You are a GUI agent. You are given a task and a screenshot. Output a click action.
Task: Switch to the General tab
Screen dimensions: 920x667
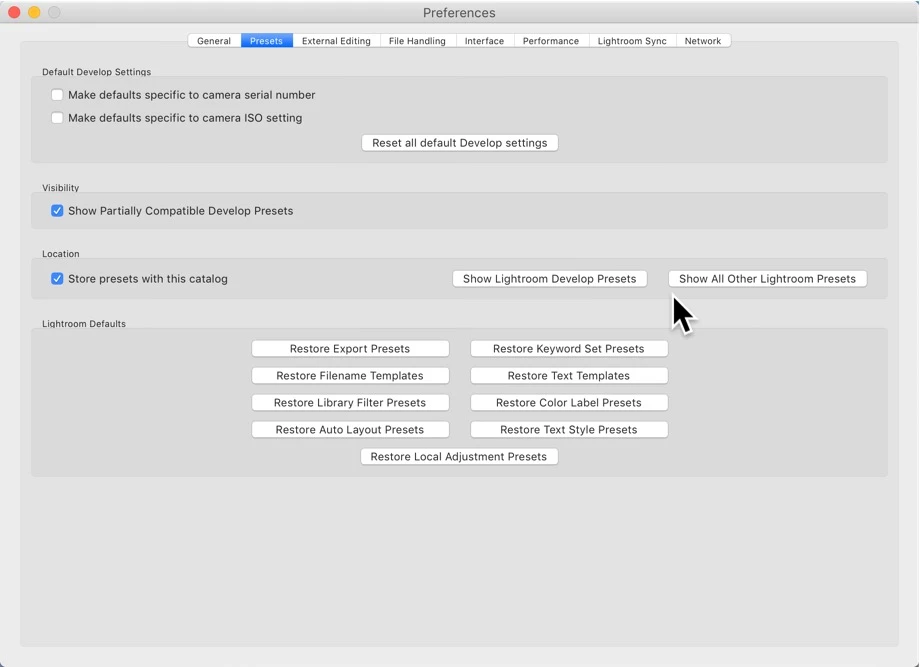(x=214, y=41)
